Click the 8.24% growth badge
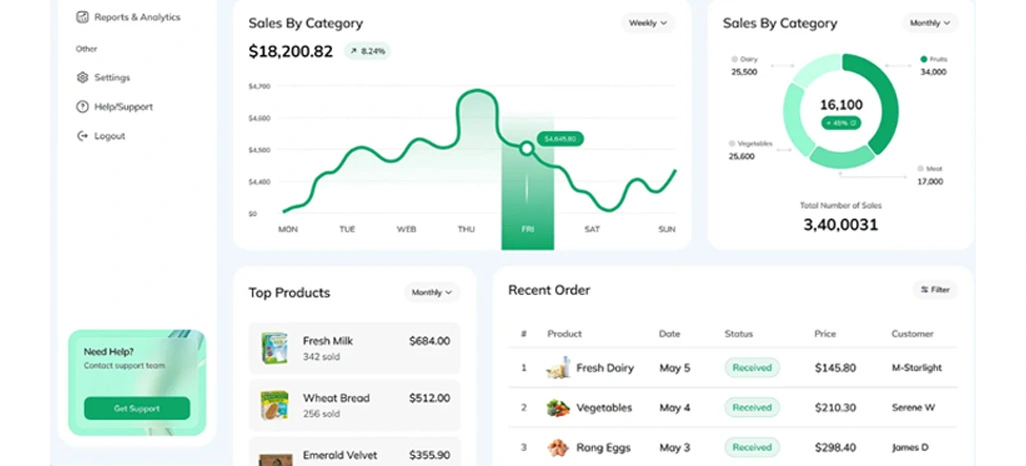1026x466 pixels. pyautogui.click(x=368, y=50)
